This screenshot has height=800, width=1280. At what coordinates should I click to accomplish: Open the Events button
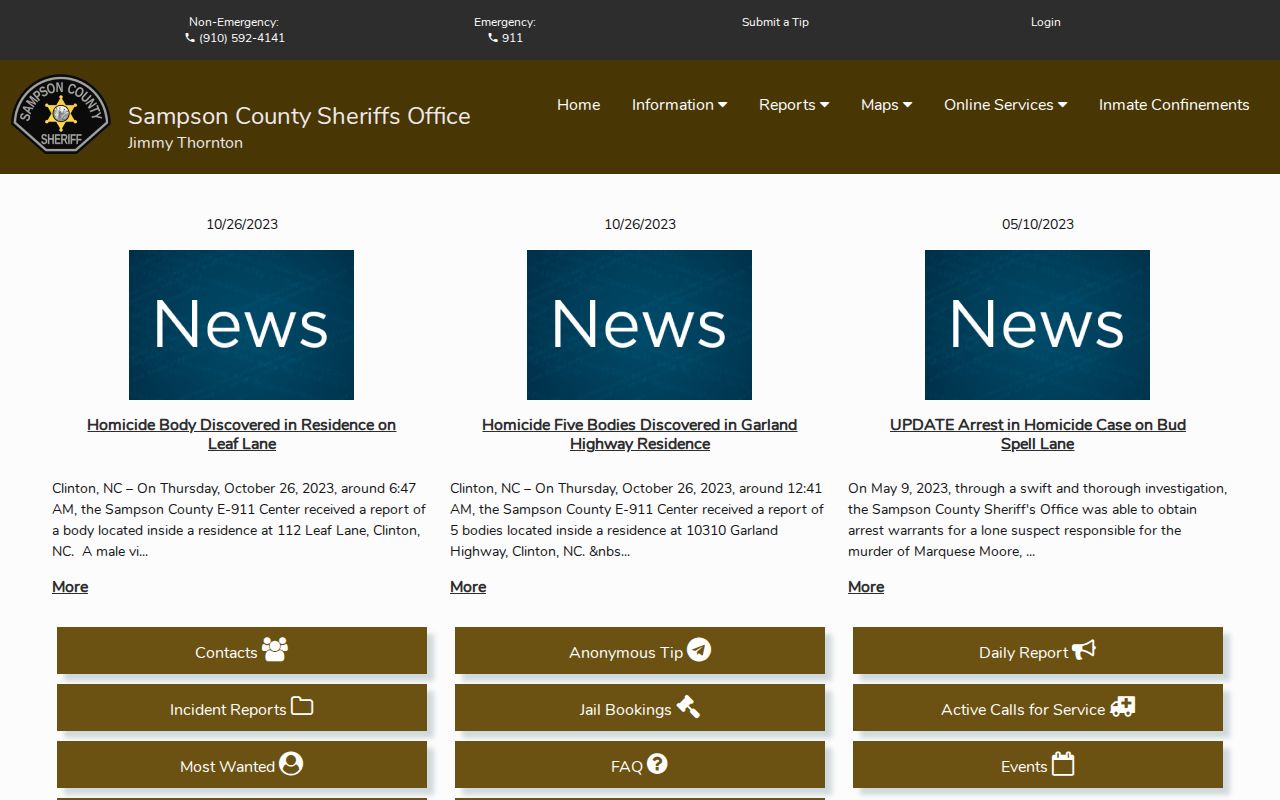1038,765
